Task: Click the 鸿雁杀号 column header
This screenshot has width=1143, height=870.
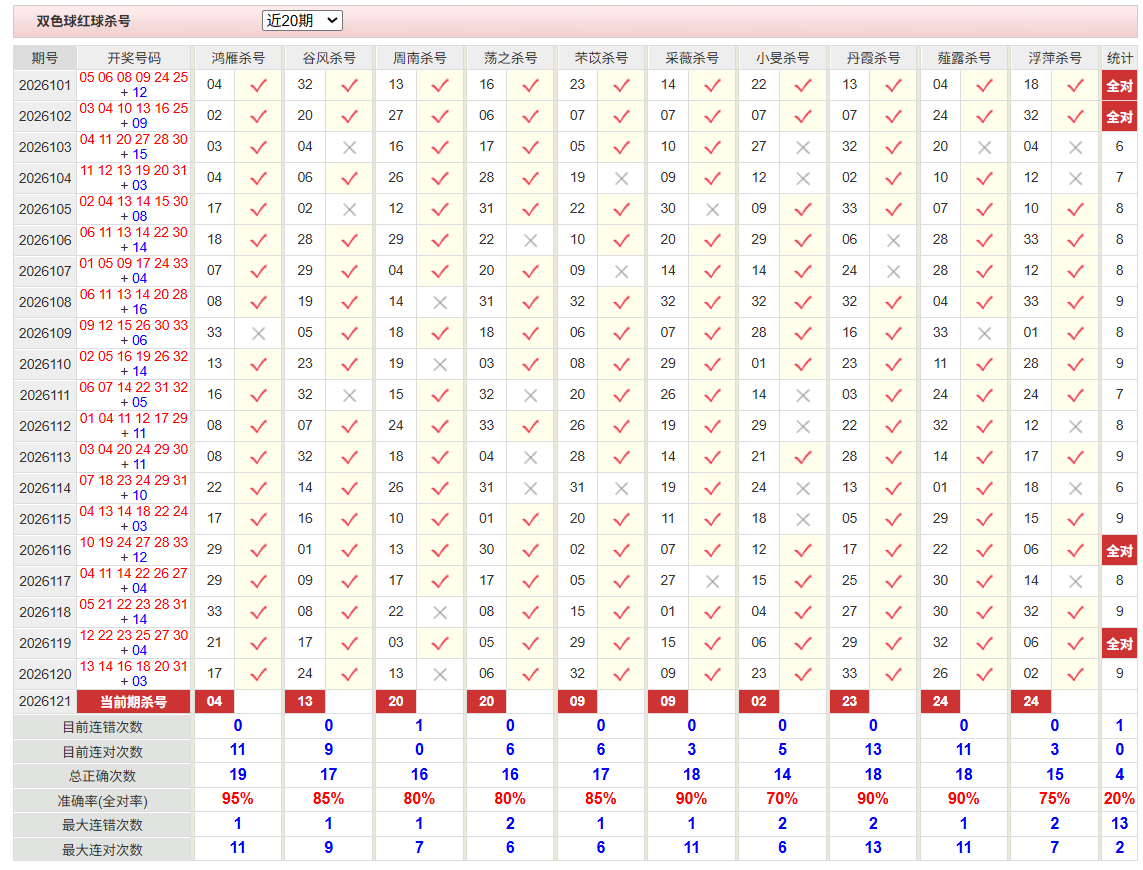Action: coord(238,58)
